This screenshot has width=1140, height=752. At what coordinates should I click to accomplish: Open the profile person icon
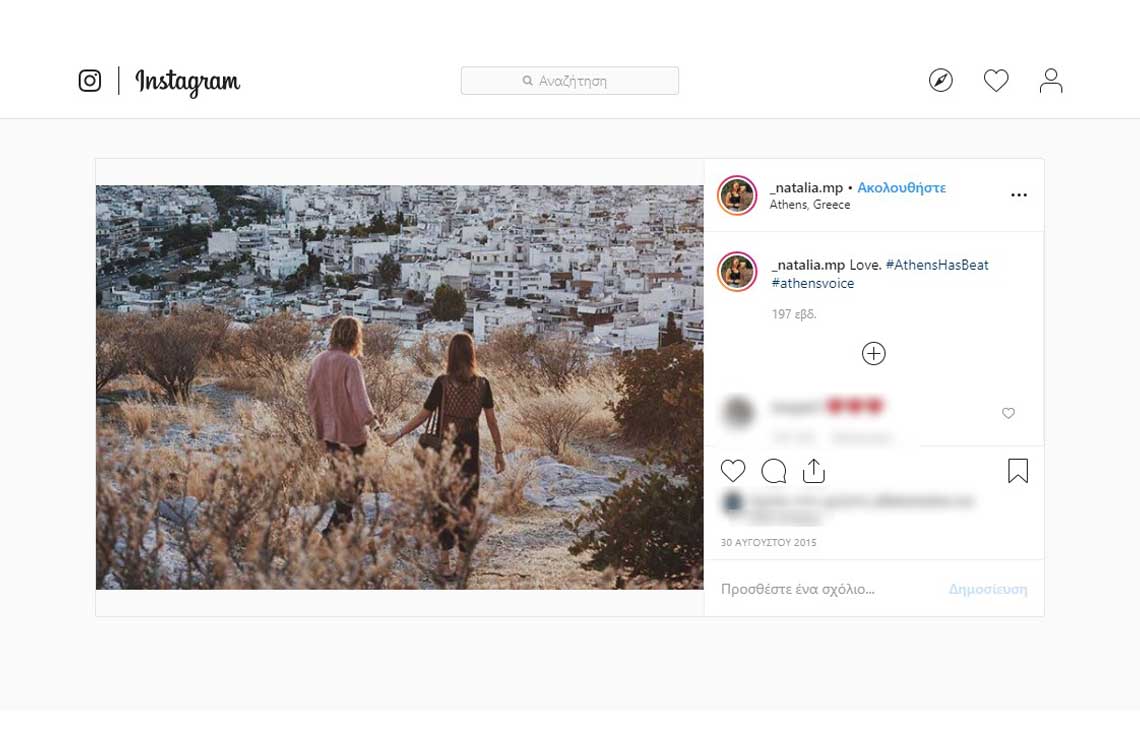pos(1050,81)
